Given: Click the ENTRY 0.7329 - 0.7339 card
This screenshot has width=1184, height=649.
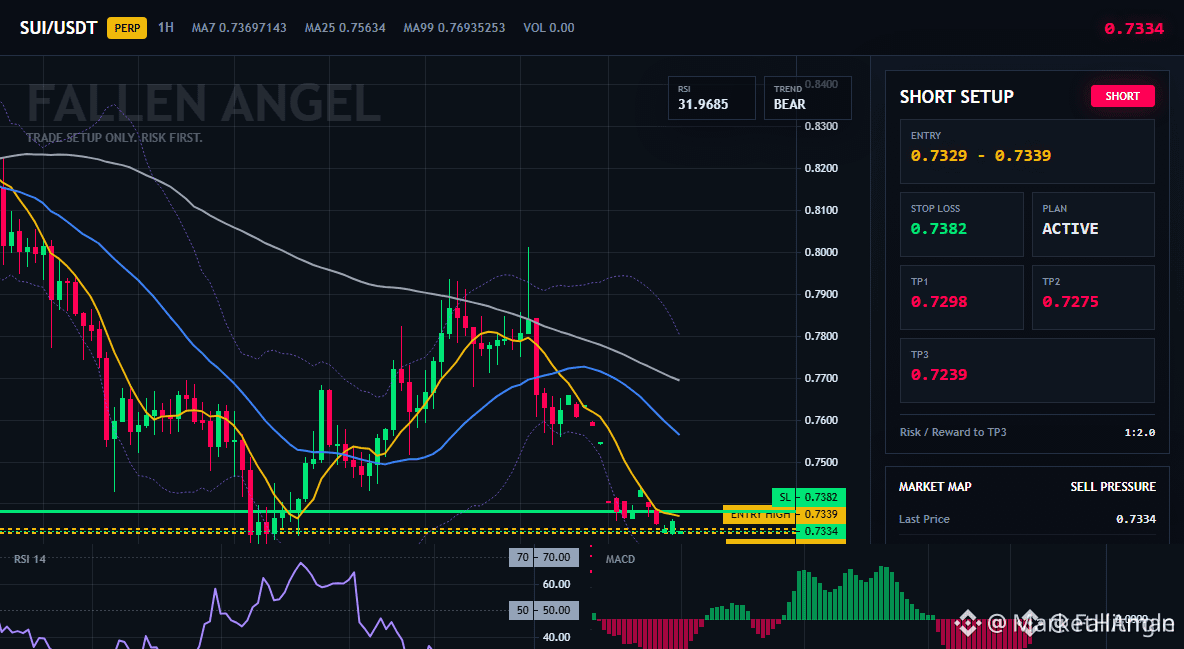Looking at the screenshot, I should (x=1027, y=151).
